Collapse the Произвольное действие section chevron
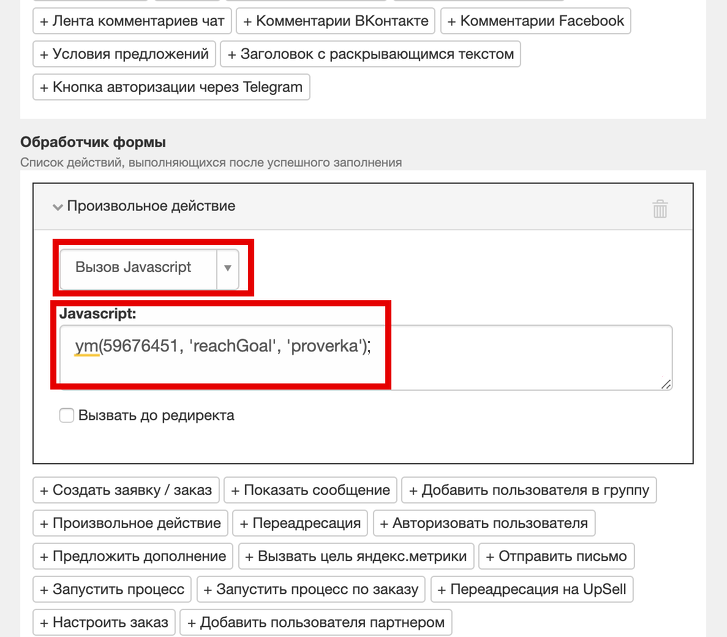The height and width of the screenshot is (637, 727). click(x=57, y=207)
